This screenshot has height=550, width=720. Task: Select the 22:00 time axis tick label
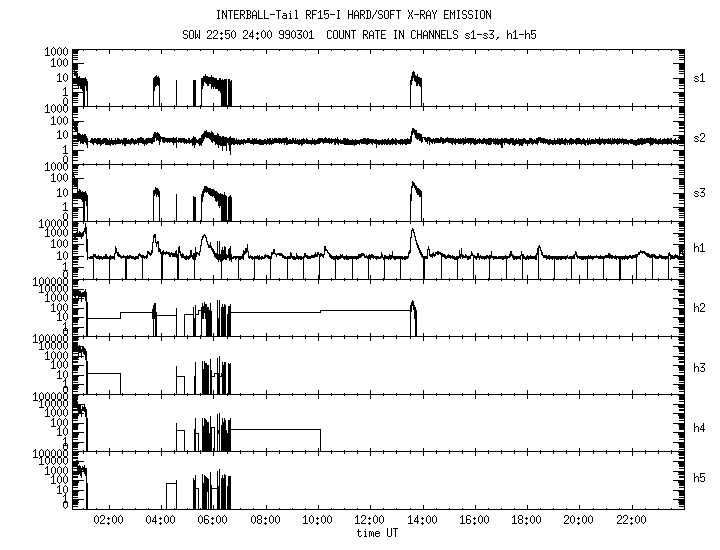pos(631,520)
